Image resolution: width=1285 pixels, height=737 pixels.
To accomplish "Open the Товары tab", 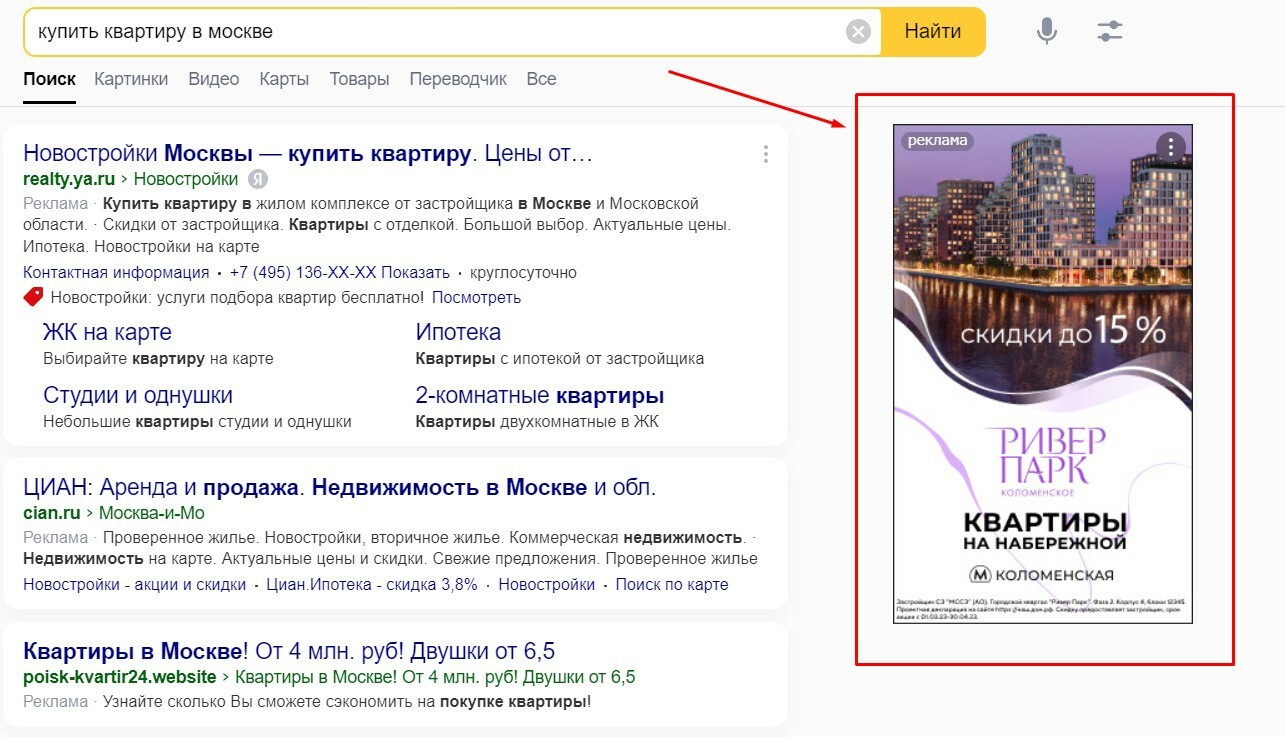I will [359, 79].
